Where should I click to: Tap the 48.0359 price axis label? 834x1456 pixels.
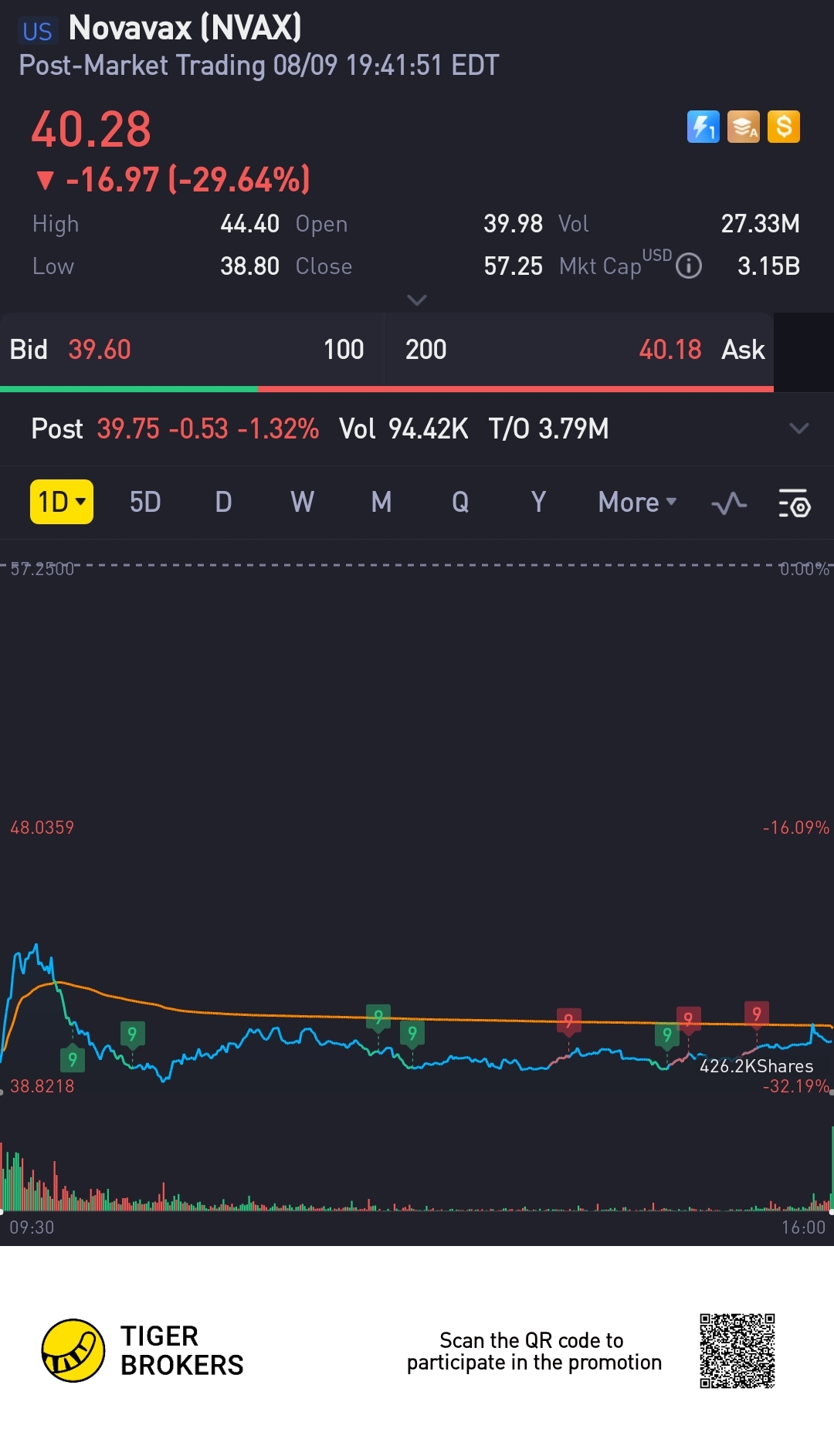tap(42, 828)
